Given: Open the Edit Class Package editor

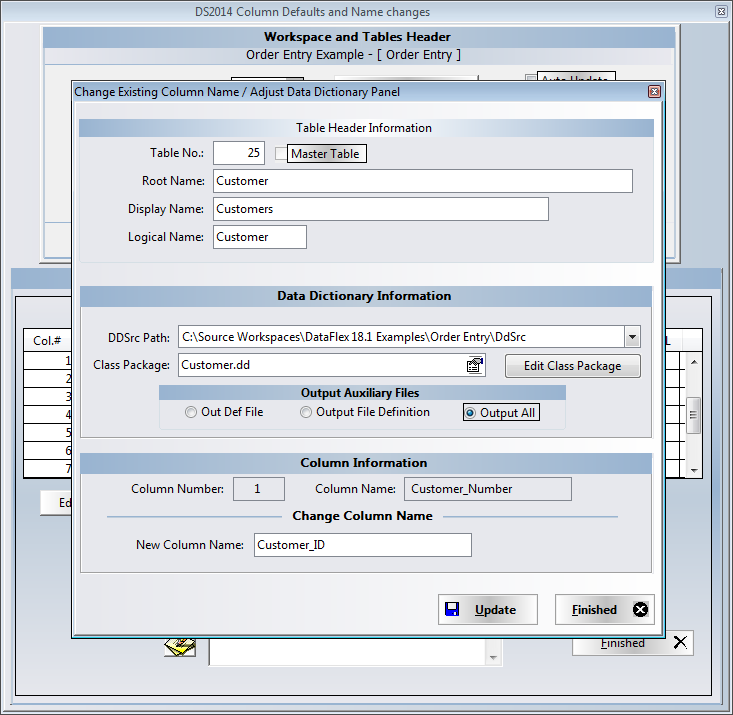Looking at the screenshot, I should [572, 366].
